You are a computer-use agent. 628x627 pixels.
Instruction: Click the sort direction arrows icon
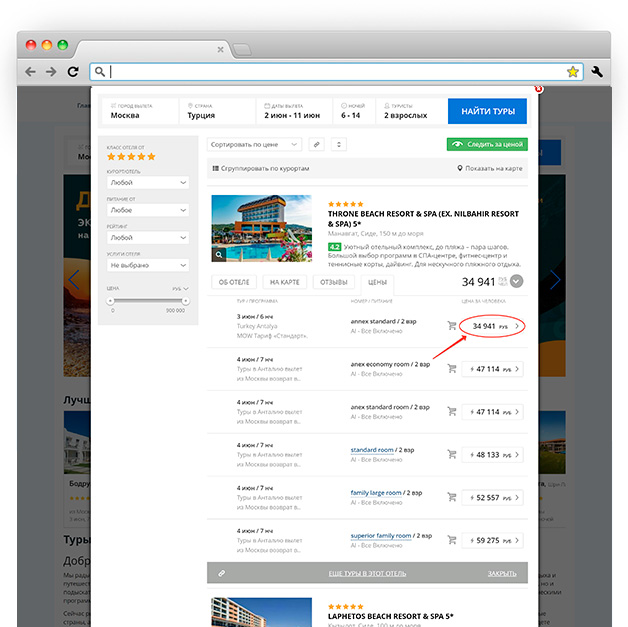coord(339,145)
